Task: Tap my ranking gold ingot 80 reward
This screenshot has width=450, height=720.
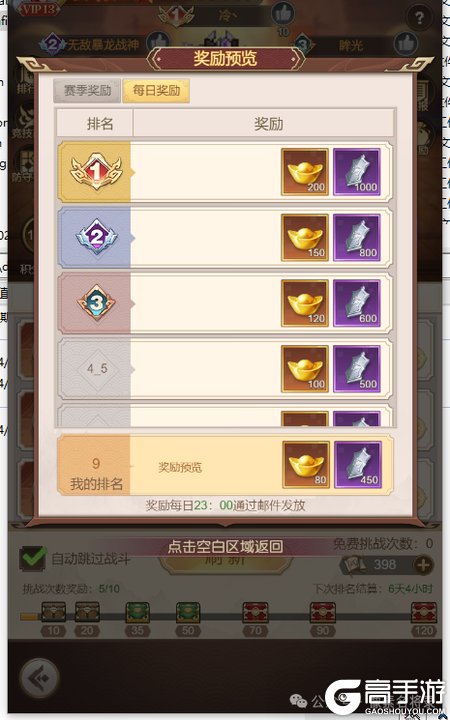Action: click(306, 465)
